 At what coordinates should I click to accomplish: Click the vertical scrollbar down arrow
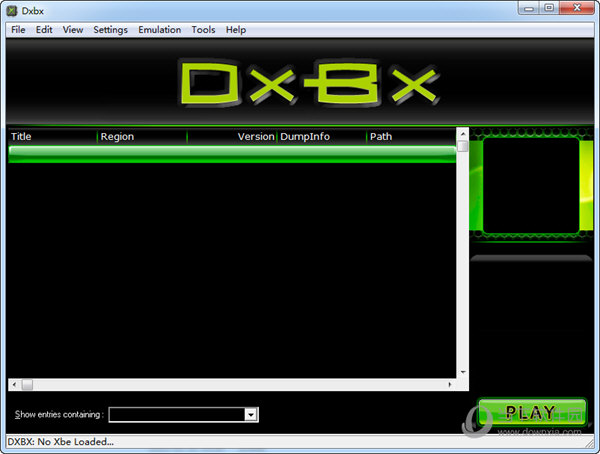463,372
